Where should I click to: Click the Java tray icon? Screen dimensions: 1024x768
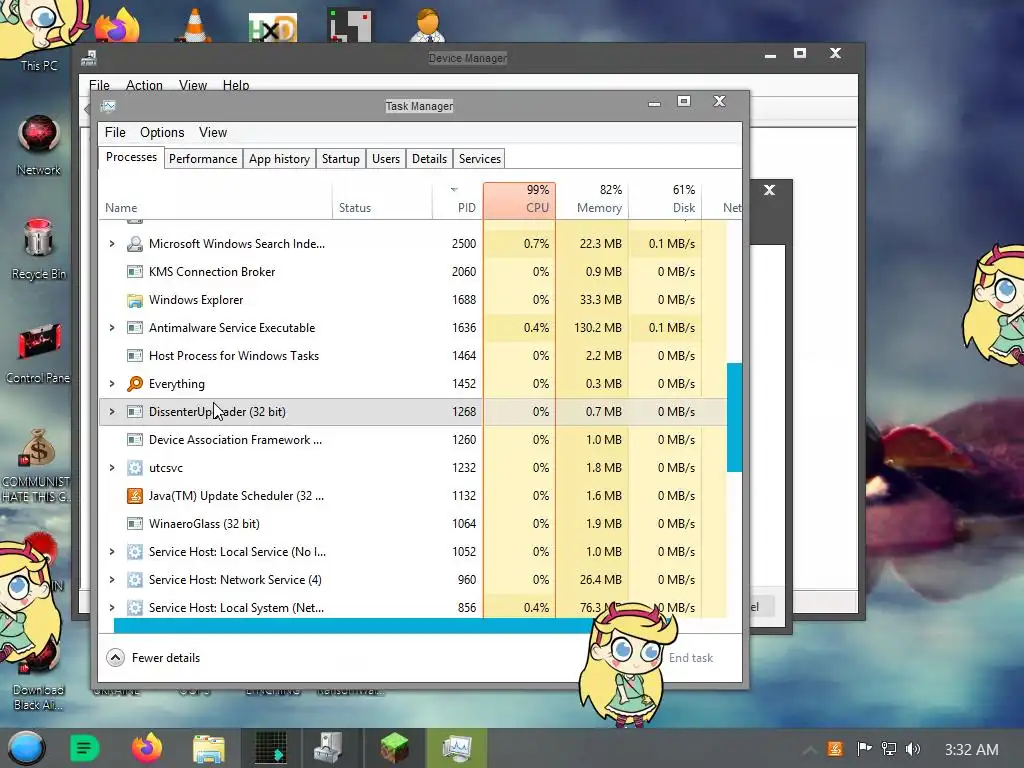(x=835, y=749)
